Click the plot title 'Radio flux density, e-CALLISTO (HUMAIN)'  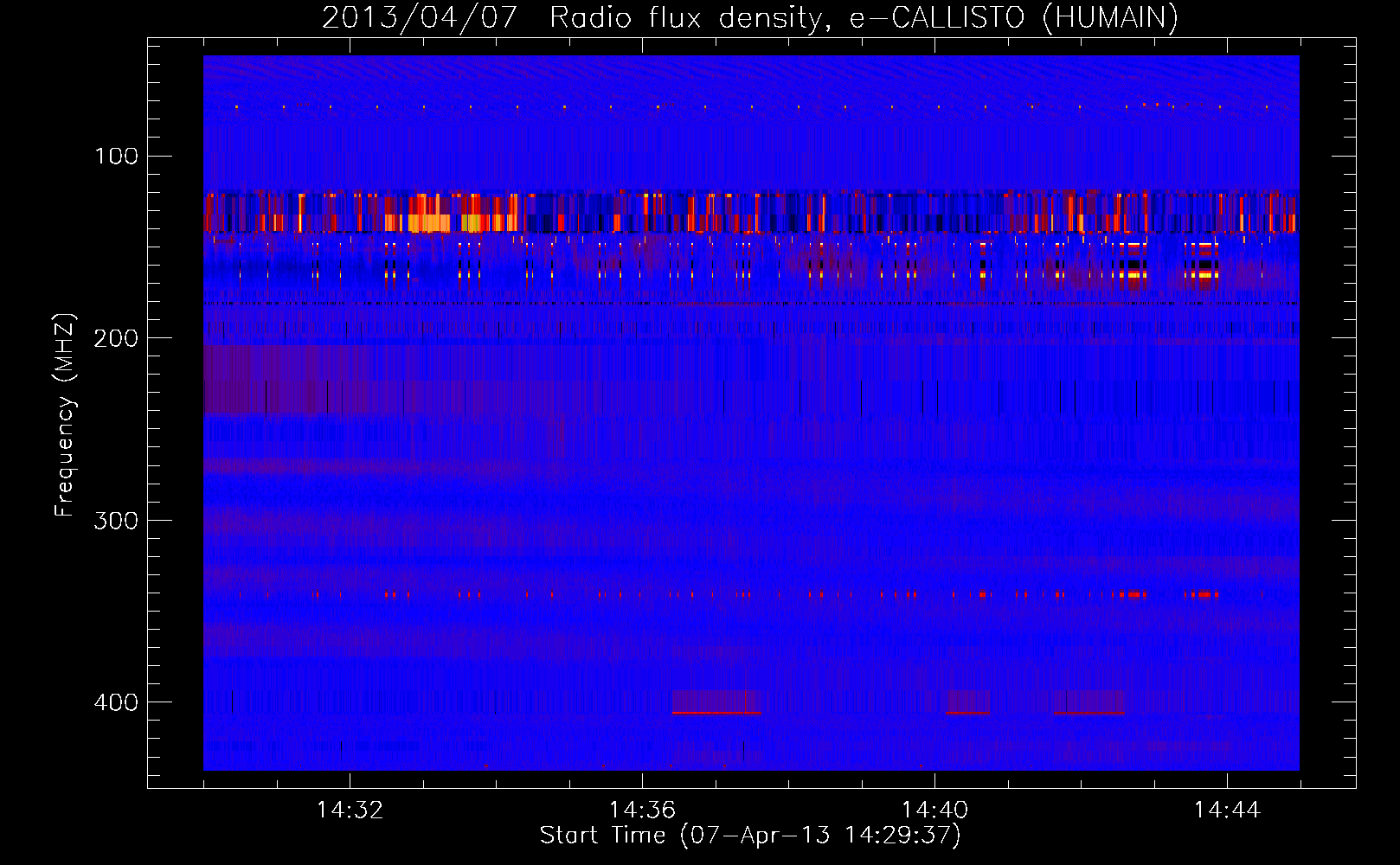864,17
